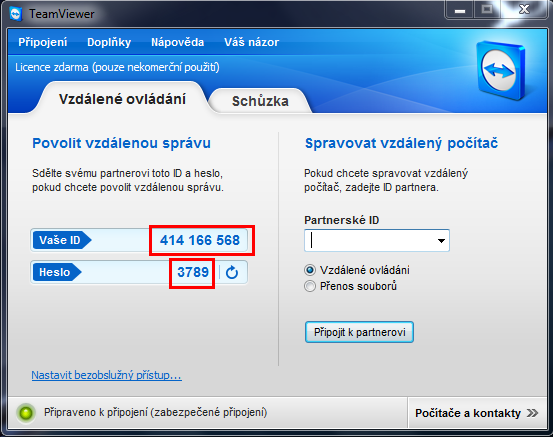This screenshot has width=553, height=437.
Task: Select the Přenos souborů radio button
Action: 310,286
